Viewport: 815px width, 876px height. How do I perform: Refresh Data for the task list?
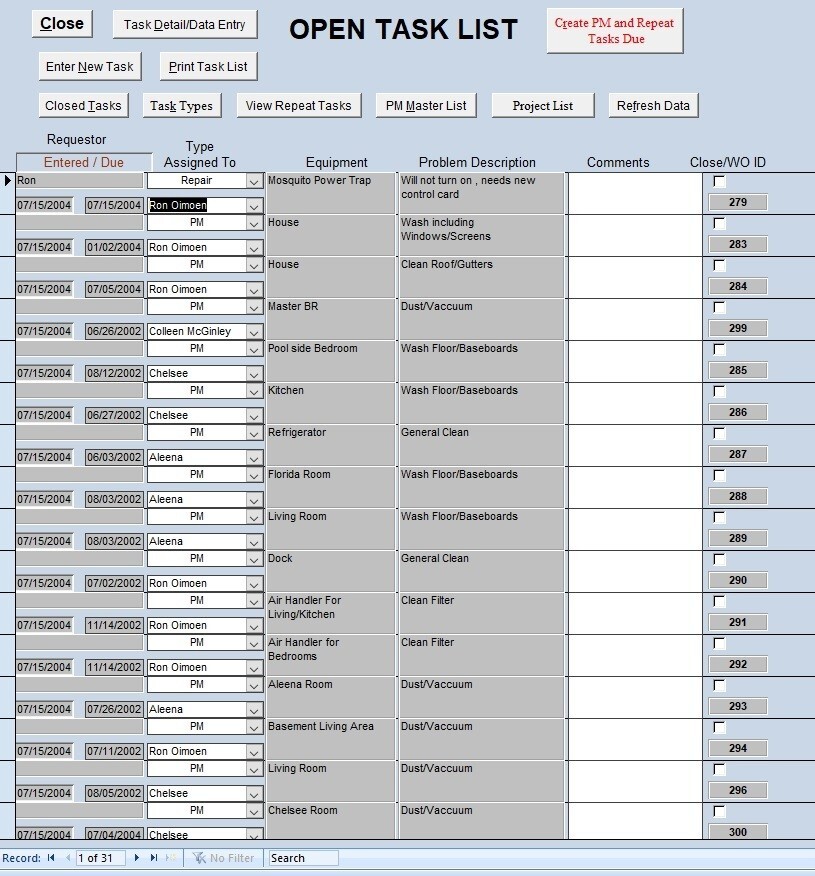point(653,104)
